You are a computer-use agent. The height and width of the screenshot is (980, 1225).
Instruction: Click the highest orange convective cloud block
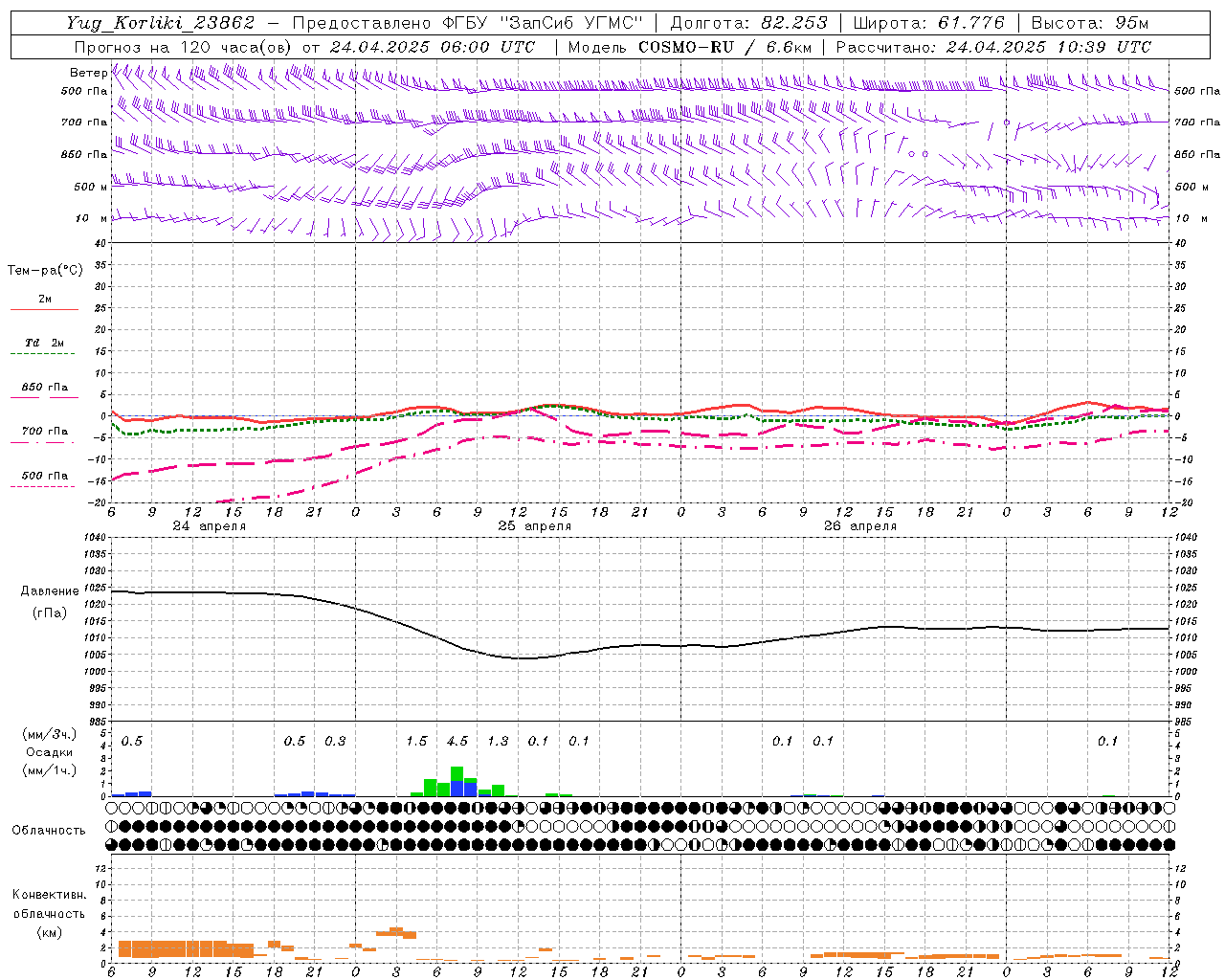(x=396, y=932)
